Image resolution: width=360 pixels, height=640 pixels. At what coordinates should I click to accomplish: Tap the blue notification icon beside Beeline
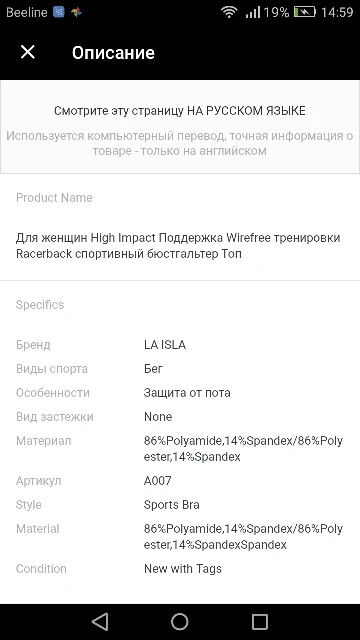coord(59,12)
